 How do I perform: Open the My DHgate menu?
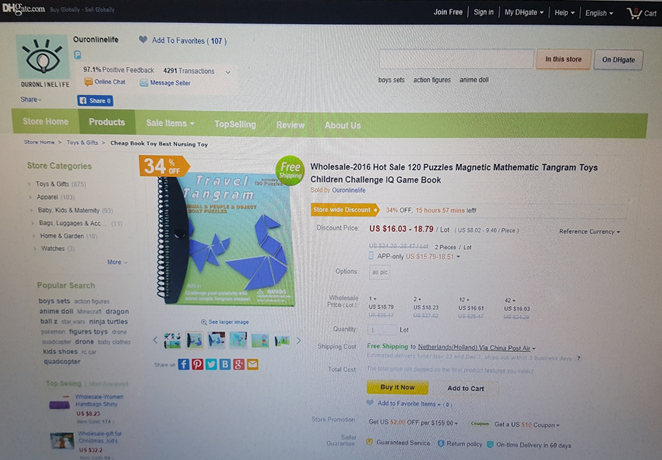[524, 13]
